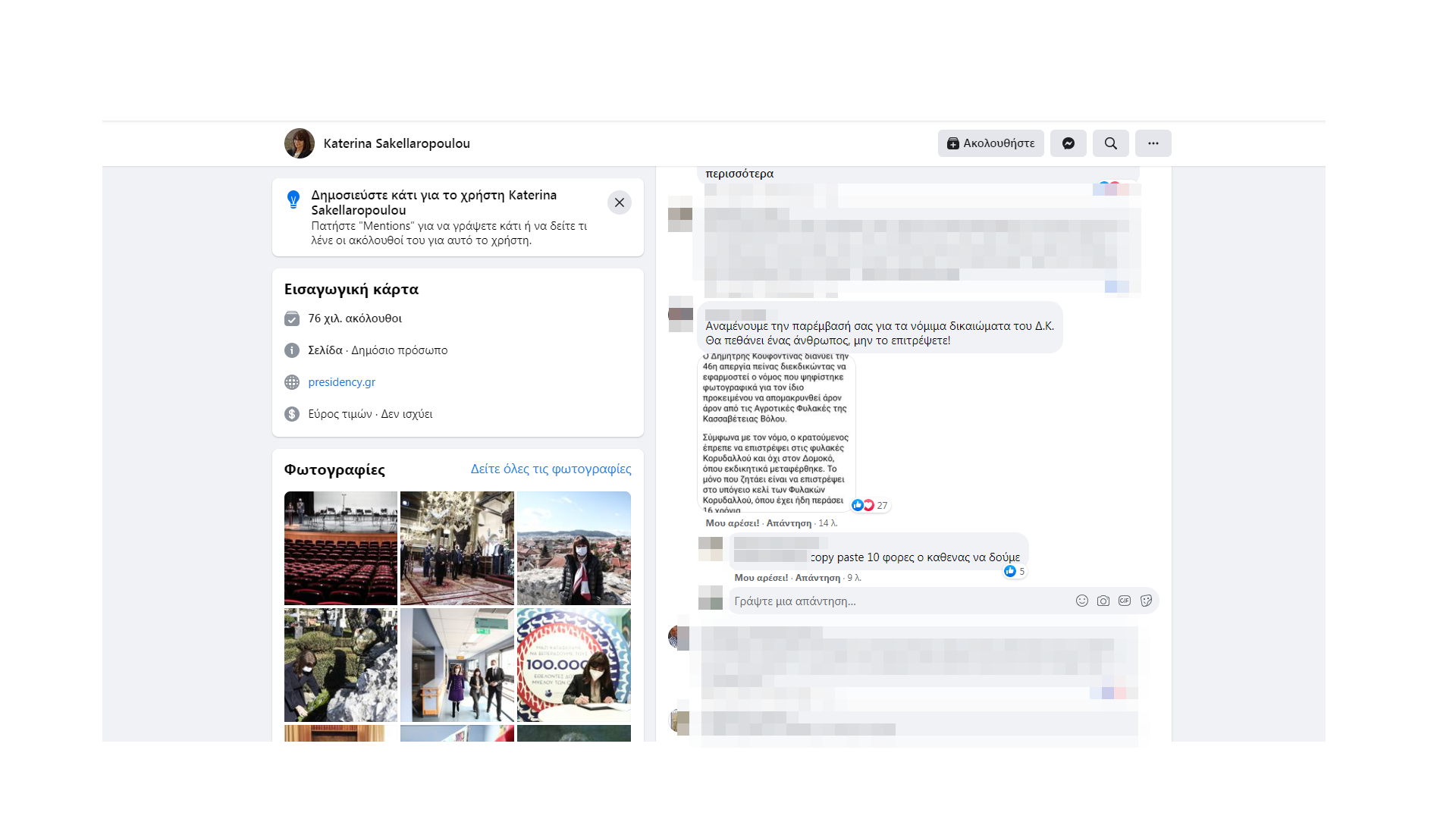Open Katerina Sakellaropoulou profile picture
Image resolution: width=1456 pixels, height=819 pixels.
coord(299,143)
